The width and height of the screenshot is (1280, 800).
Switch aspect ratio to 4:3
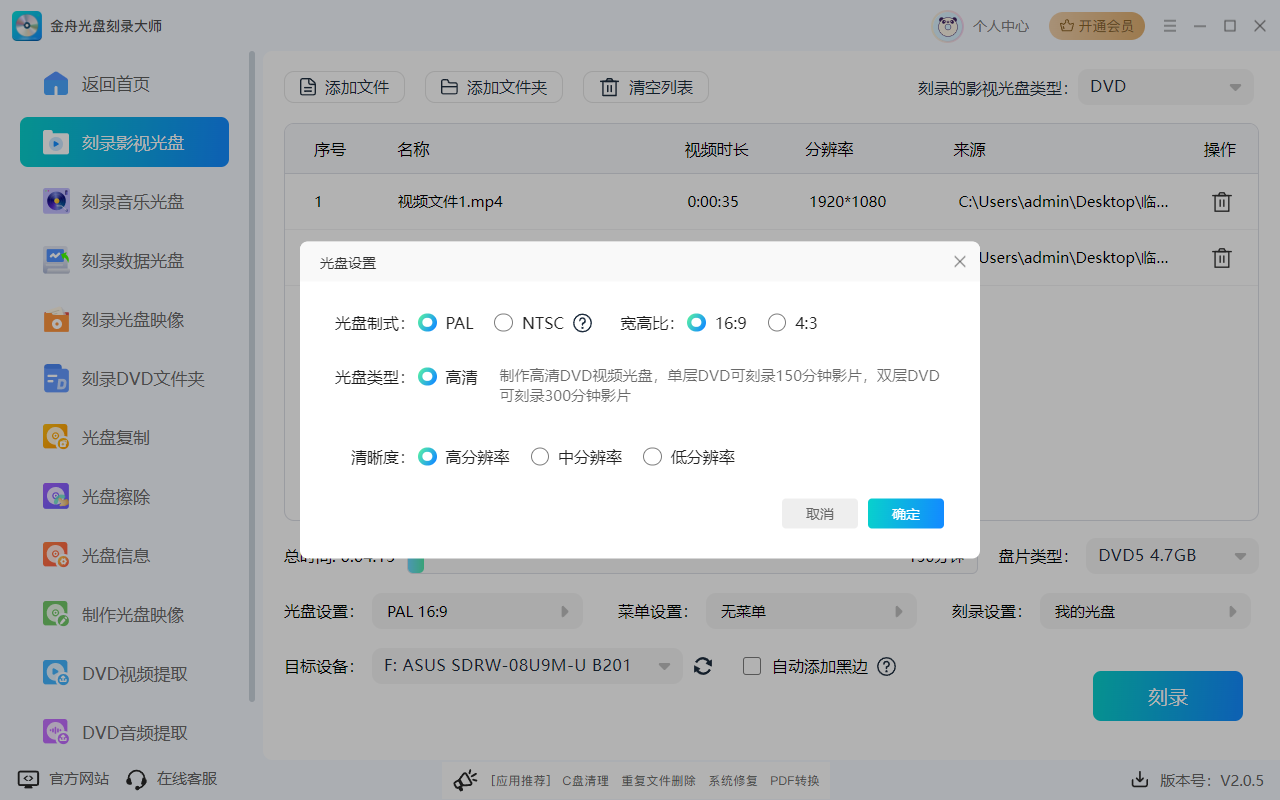(777, 322)
